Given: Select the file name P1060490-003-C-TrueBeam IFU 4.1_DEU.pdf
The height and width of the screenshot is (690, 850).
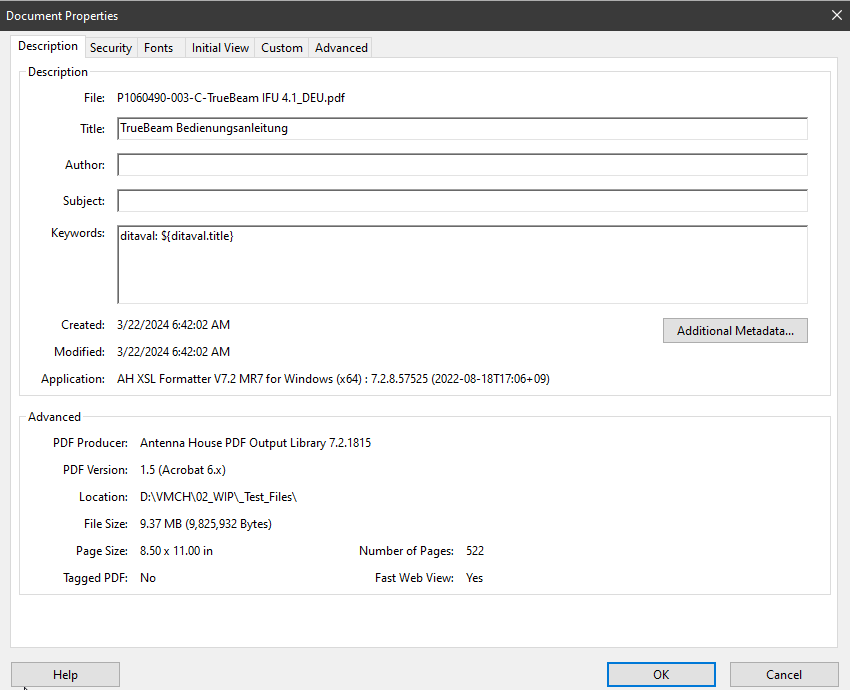Looking at the screenshot, I should click(231, 98).
